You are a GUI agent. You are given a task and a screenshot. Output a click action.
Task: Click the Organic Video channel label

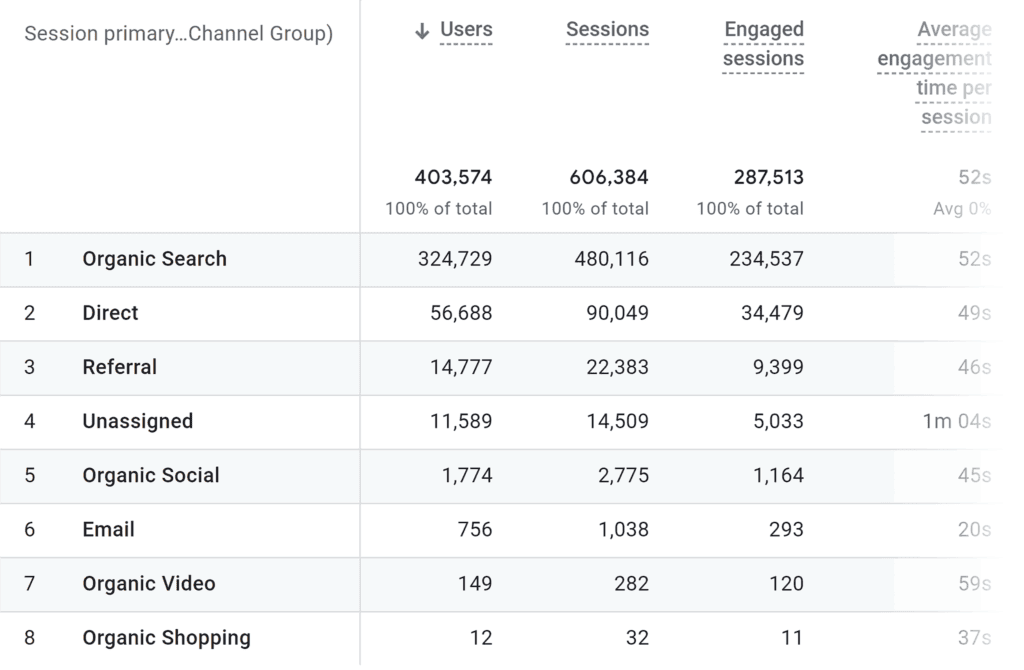[x=146, y=584]
